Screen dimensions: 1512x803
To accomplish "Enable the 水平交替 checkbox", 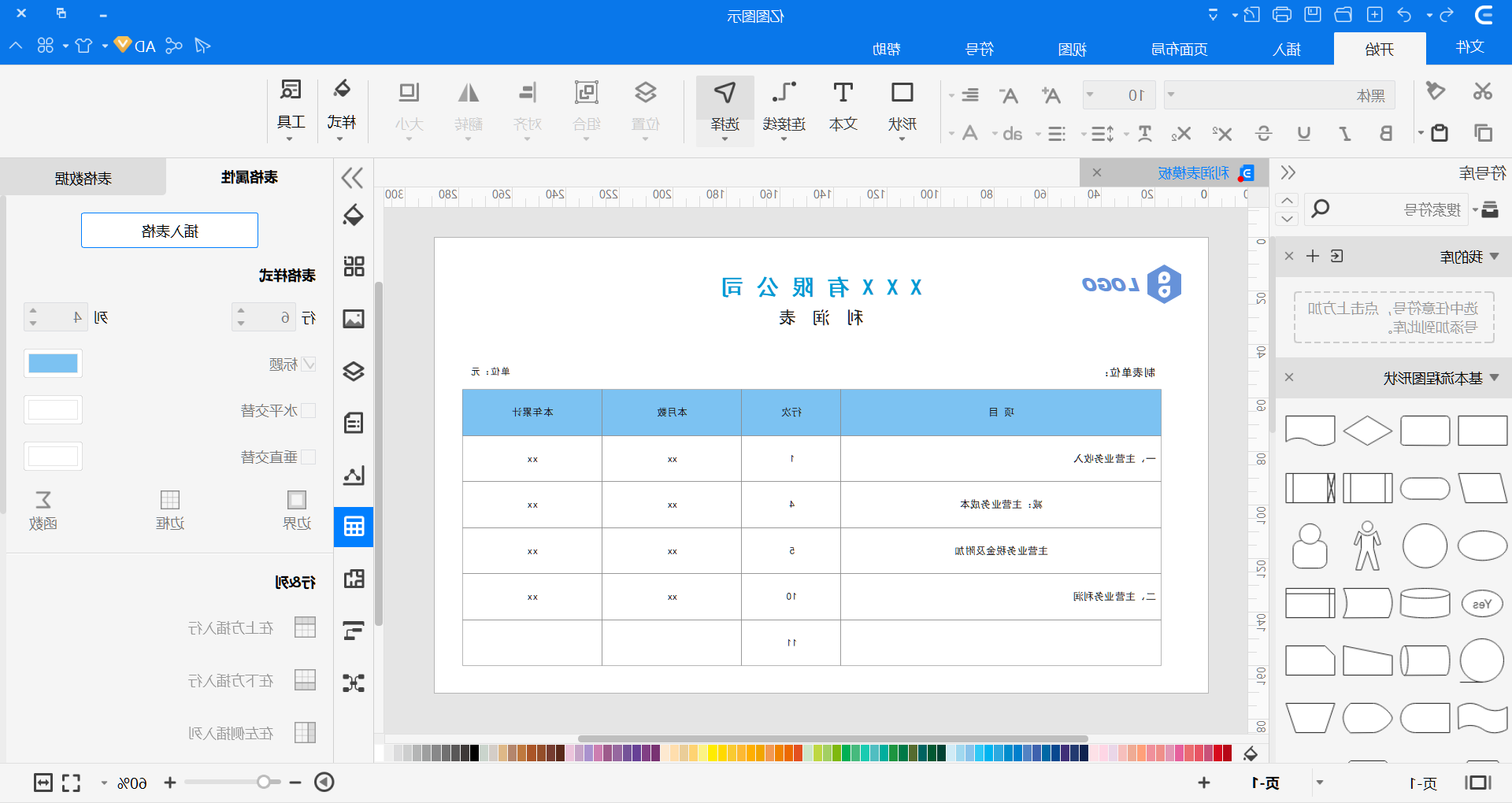I will tap(309, 411).
